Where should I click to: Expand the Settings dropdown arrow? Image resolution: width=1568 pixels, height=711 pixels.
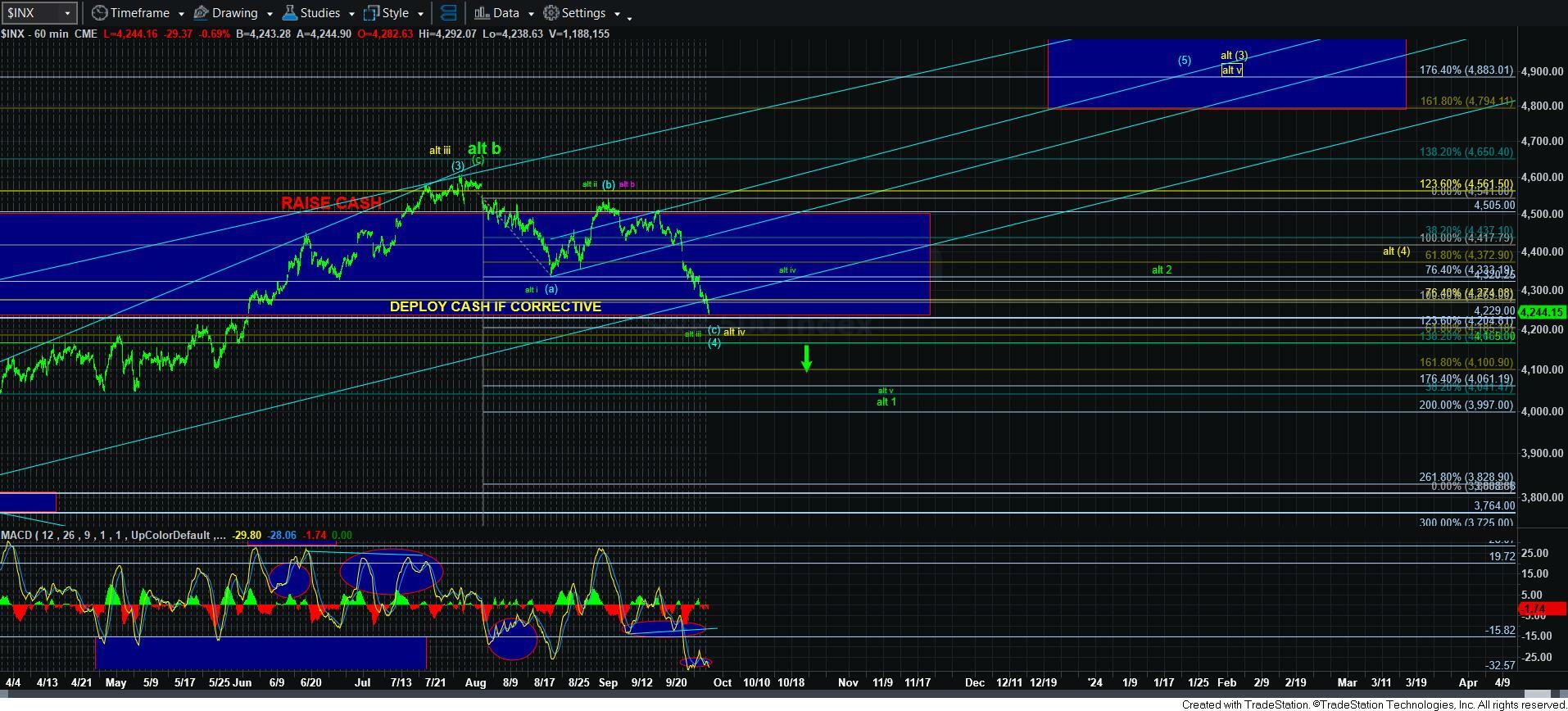pos(616,14)
